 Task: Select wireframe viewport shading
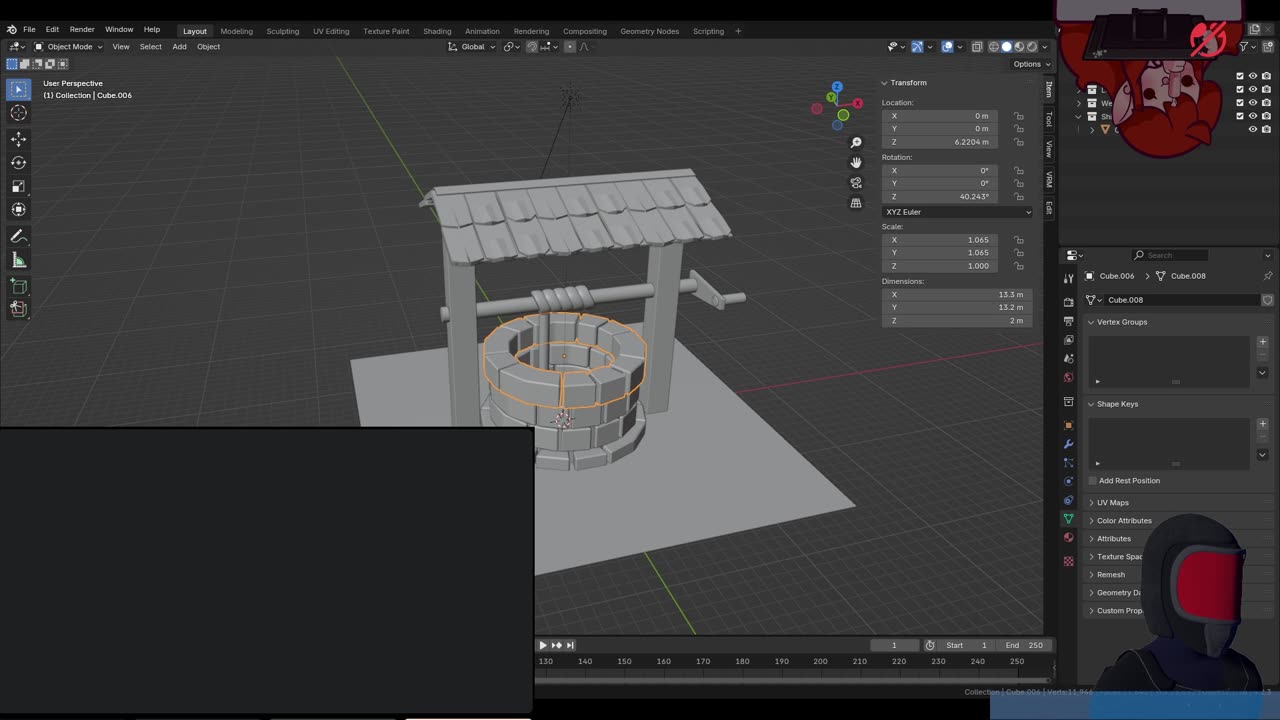[x=994, y=46]
